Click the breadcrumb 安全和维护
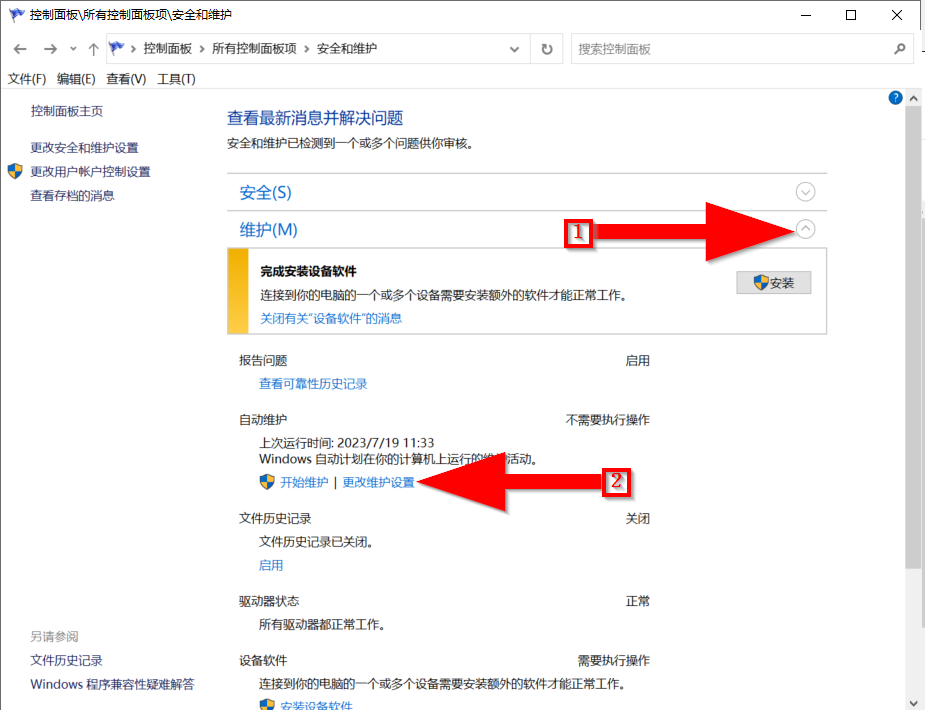 pos(347,48)
